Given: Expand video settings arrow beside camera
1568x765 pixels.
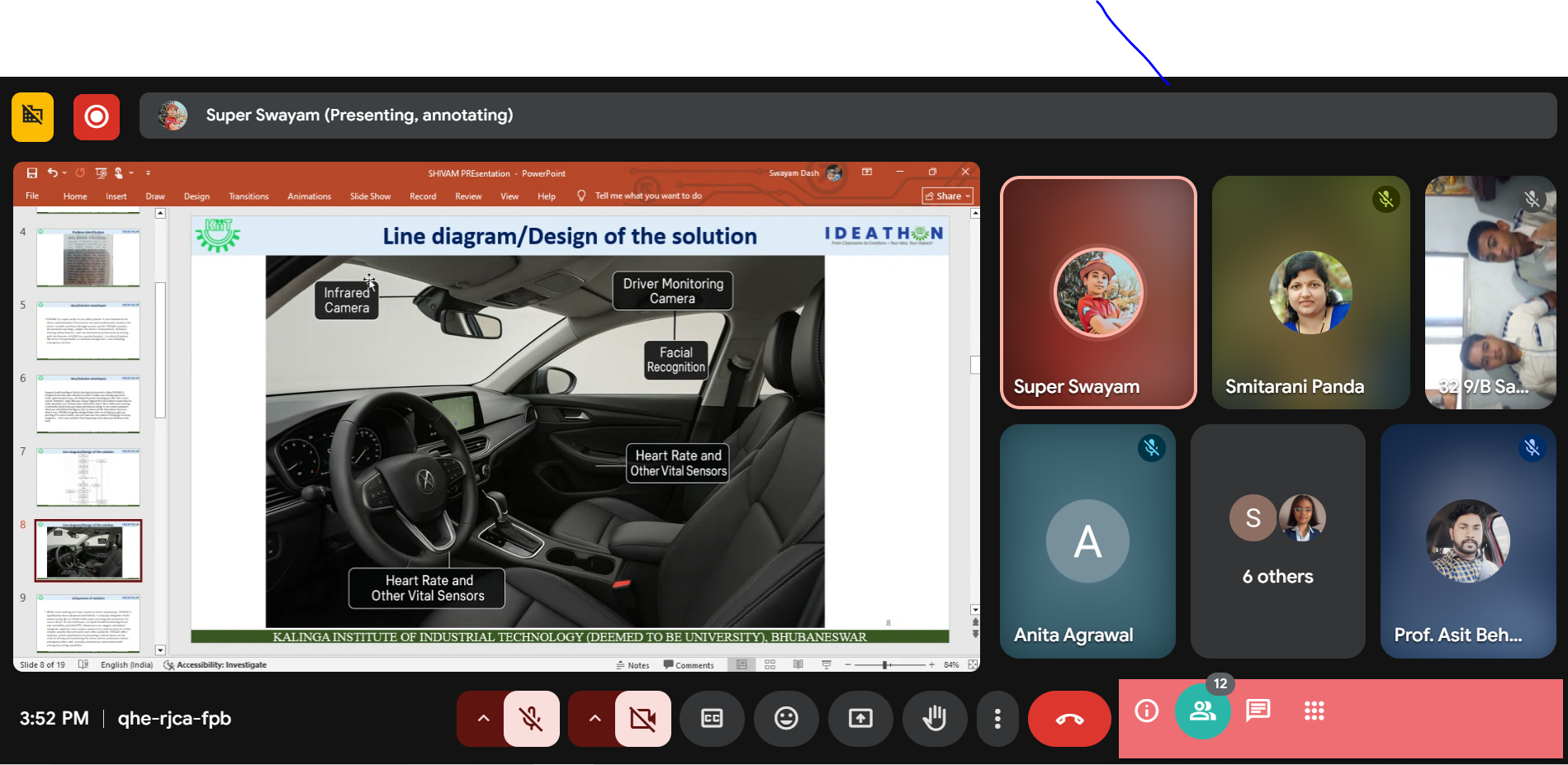Looking at the screenshot, I should click(595, 719).
